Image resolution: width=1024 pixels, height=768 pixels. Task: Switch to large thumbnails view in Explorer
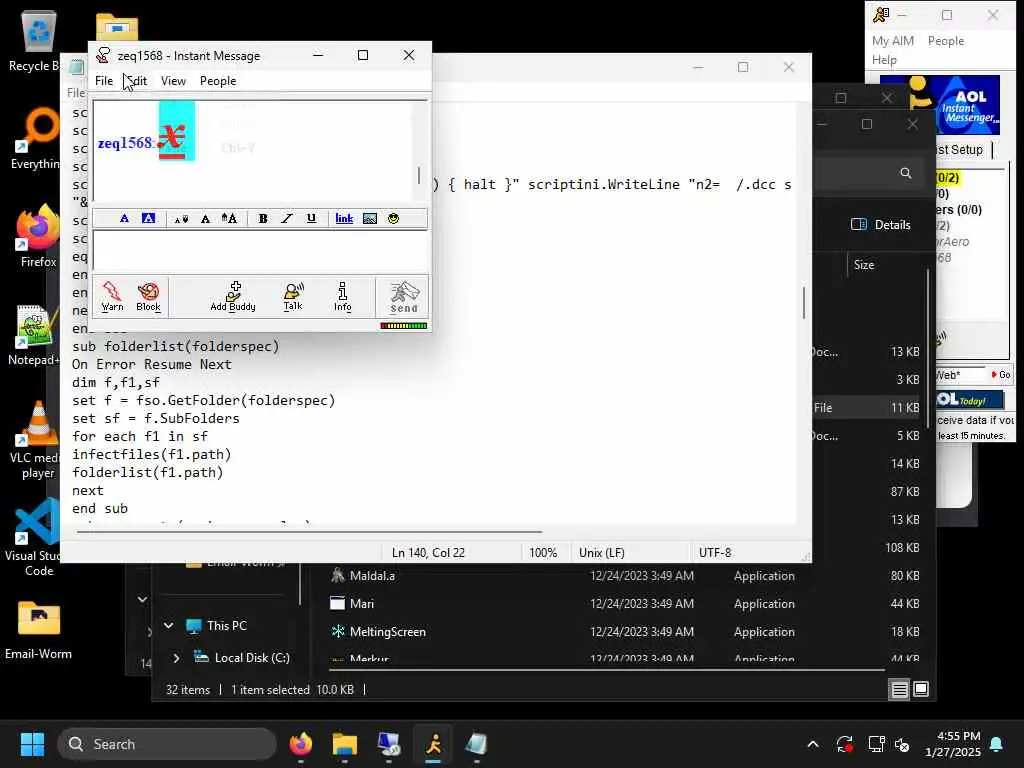pos(921,689)
